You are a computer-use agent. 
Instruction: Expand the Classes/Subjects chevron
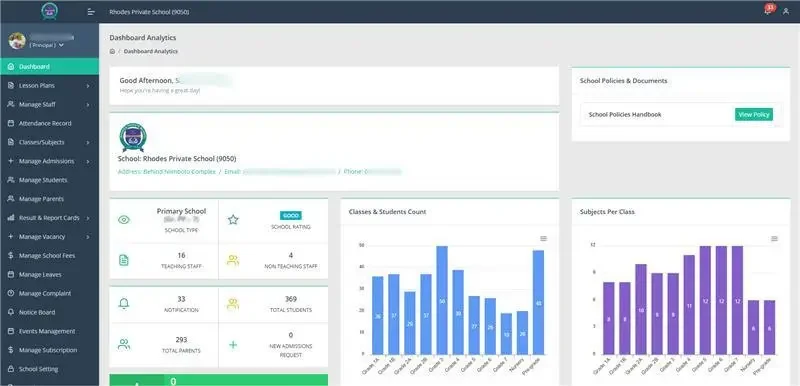(88, 142)
